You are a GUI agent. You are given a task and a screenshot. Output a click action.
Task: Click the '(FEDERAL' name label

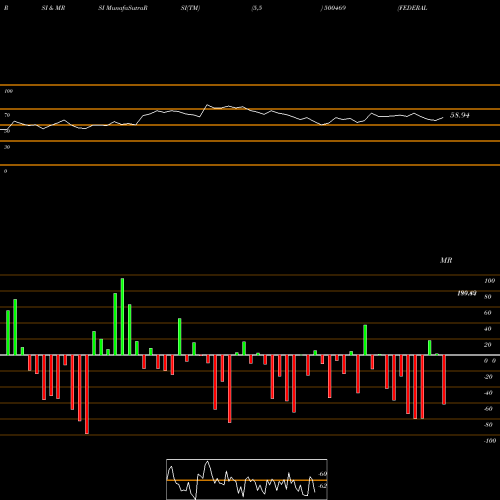(x=412, y=8)
